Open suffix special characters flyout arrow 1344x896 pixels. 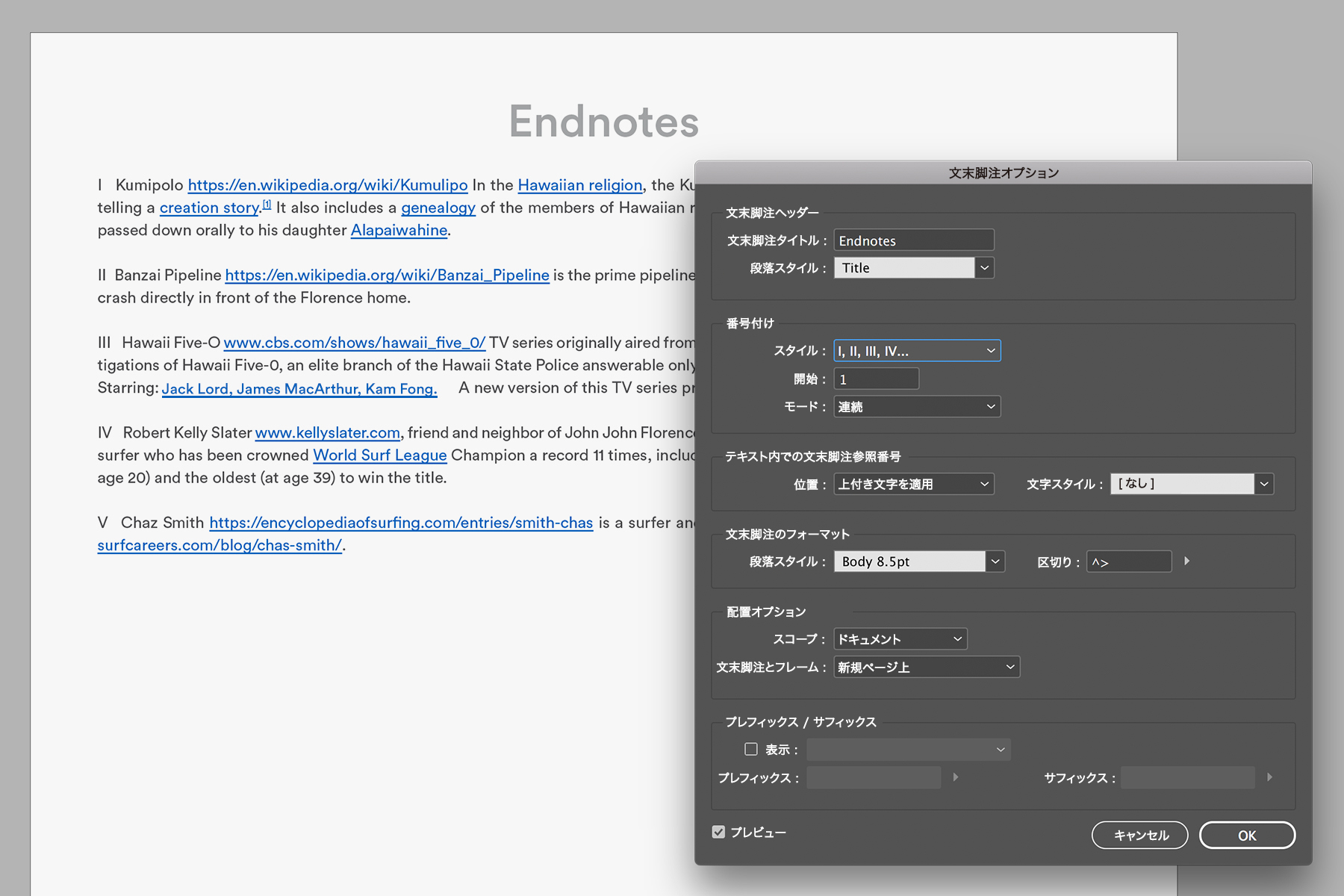[1269, 777]
